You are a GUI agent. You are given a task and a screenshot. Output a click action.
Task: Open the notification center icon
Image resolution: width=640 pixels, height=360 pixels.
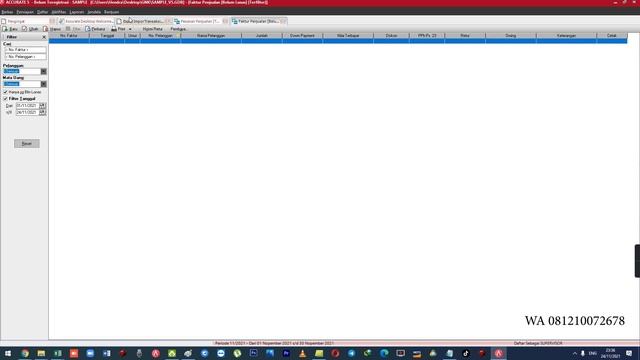(629, 353)
